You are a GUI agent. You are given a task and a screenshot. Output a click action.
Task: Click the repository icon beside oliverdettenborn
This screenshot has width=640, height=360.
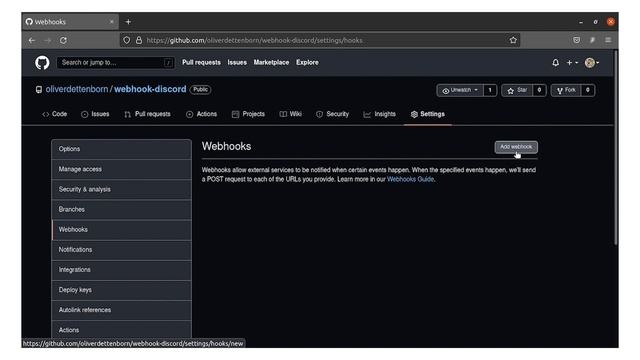(39, 90)
